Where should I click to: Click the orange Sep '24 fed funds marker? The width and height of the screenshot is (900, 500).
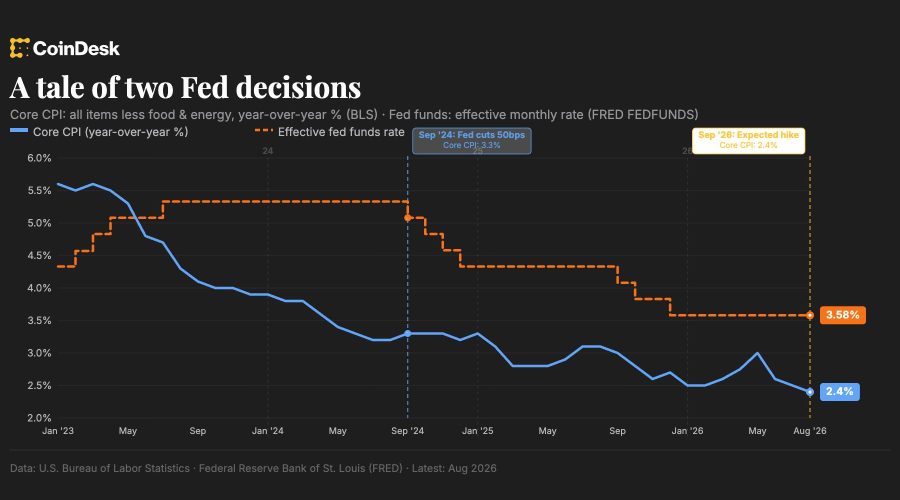[408, 218]
